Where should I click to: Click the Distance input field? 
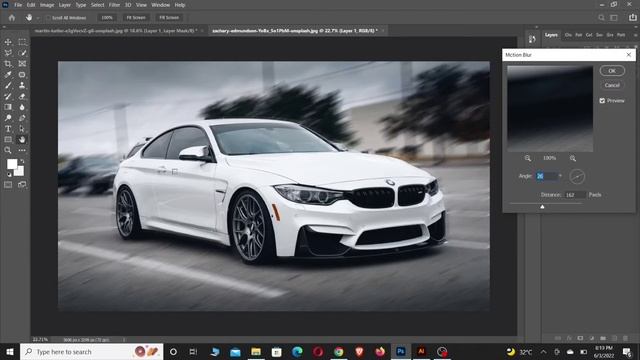click(575, 195)
